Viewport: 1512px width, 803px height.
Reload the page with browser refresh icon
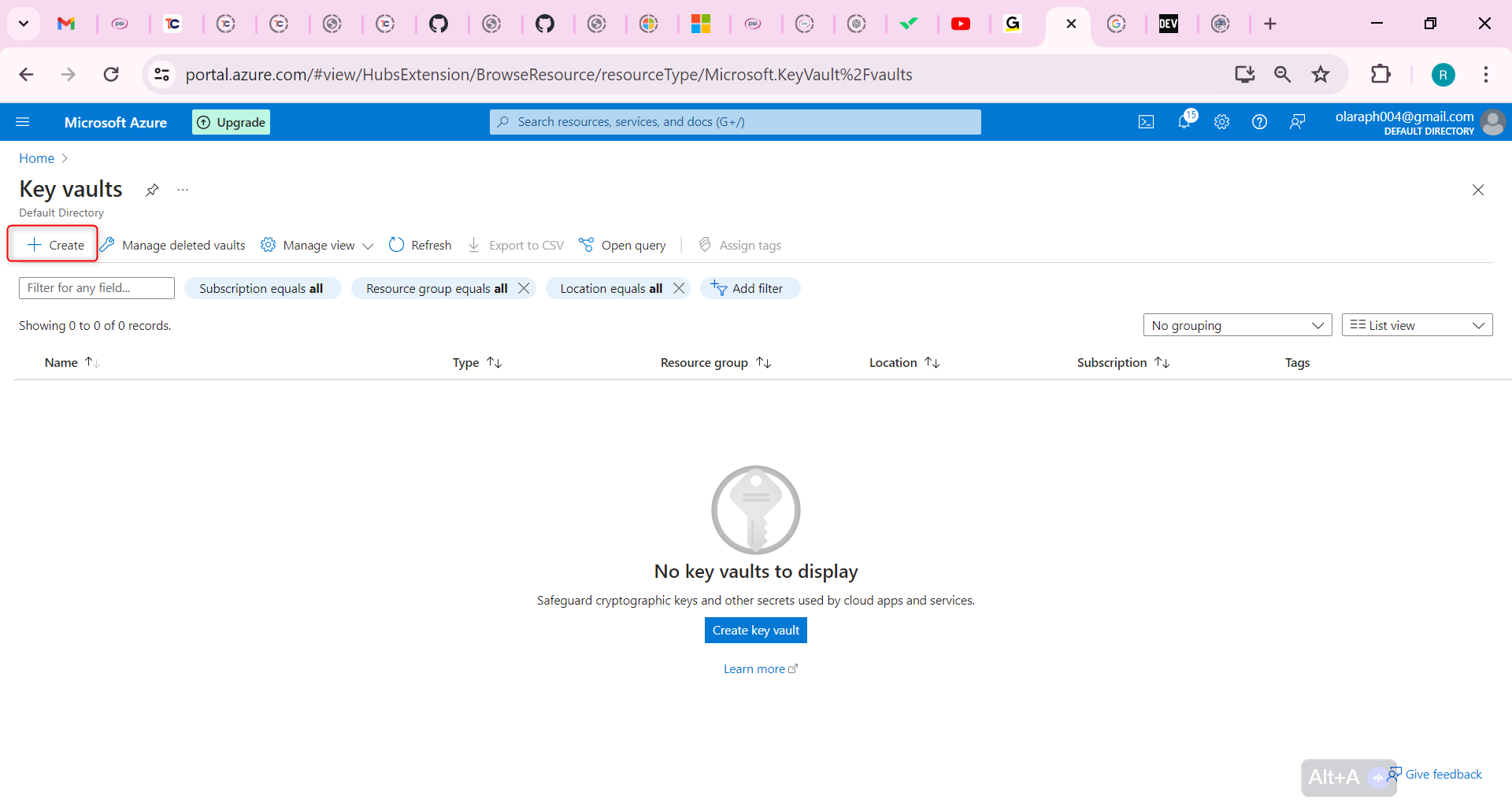(111, 75)
